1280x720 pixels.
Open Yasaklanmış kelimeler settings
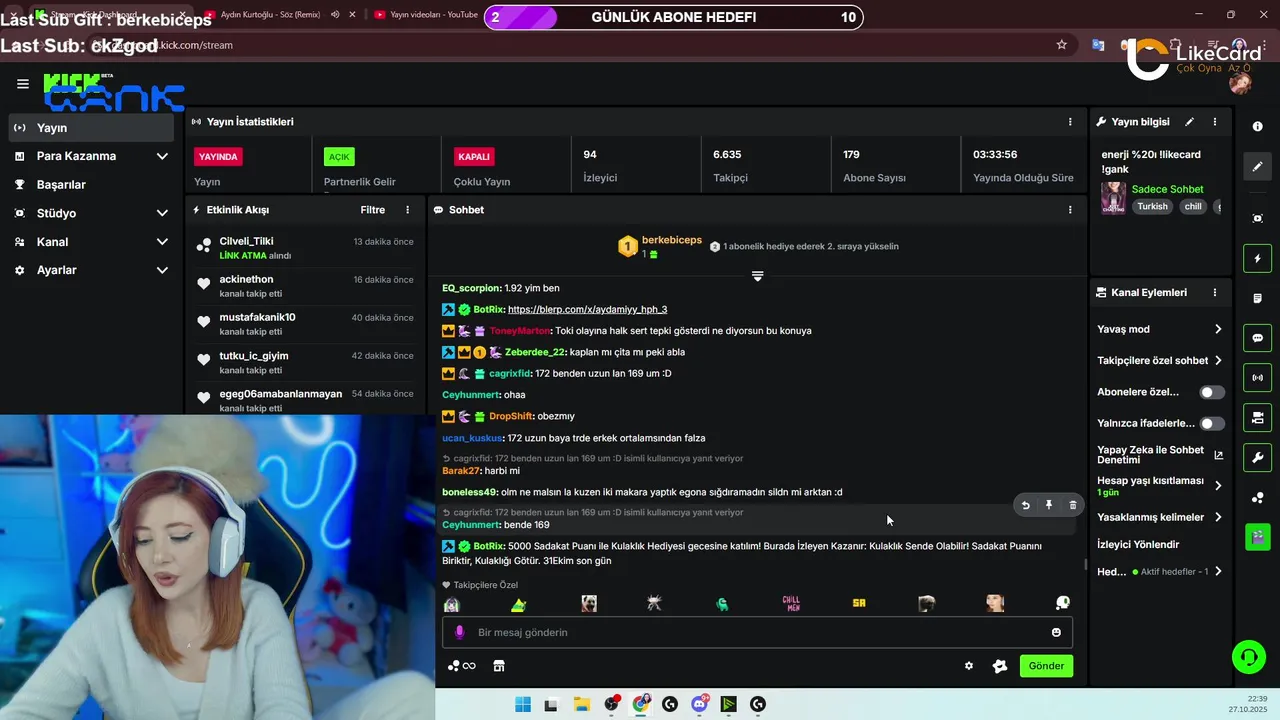point(1160,517)
